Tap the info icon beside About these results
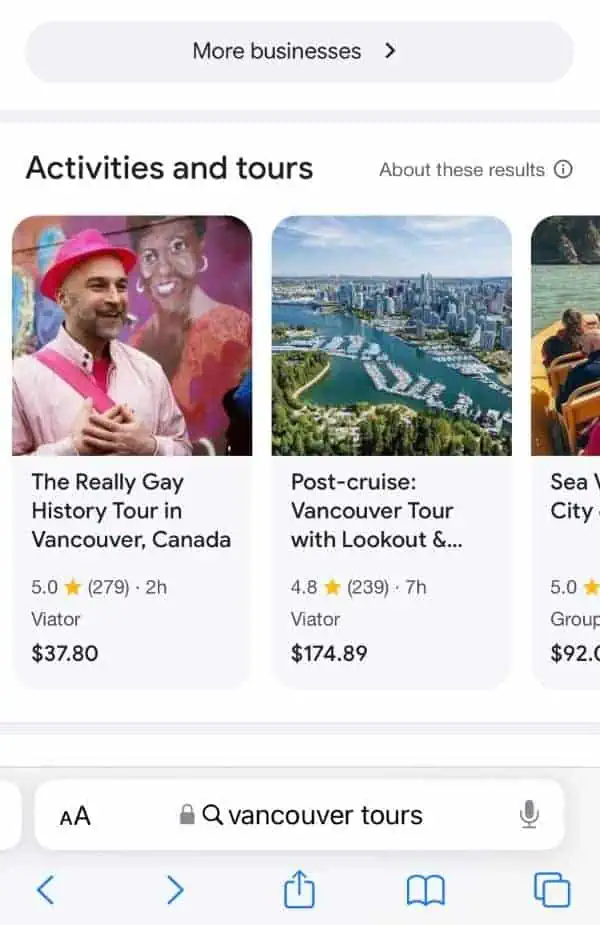This screenshot has height=925, width=600. pos(563,169)
